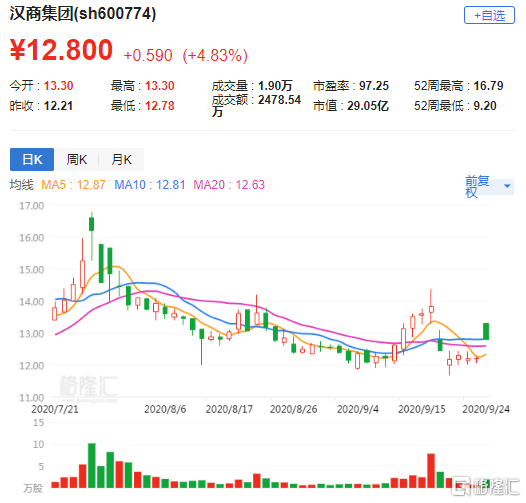Click the tall red volume bar near 2020/9/15
526x503 pixels.
tap(431, 470)
